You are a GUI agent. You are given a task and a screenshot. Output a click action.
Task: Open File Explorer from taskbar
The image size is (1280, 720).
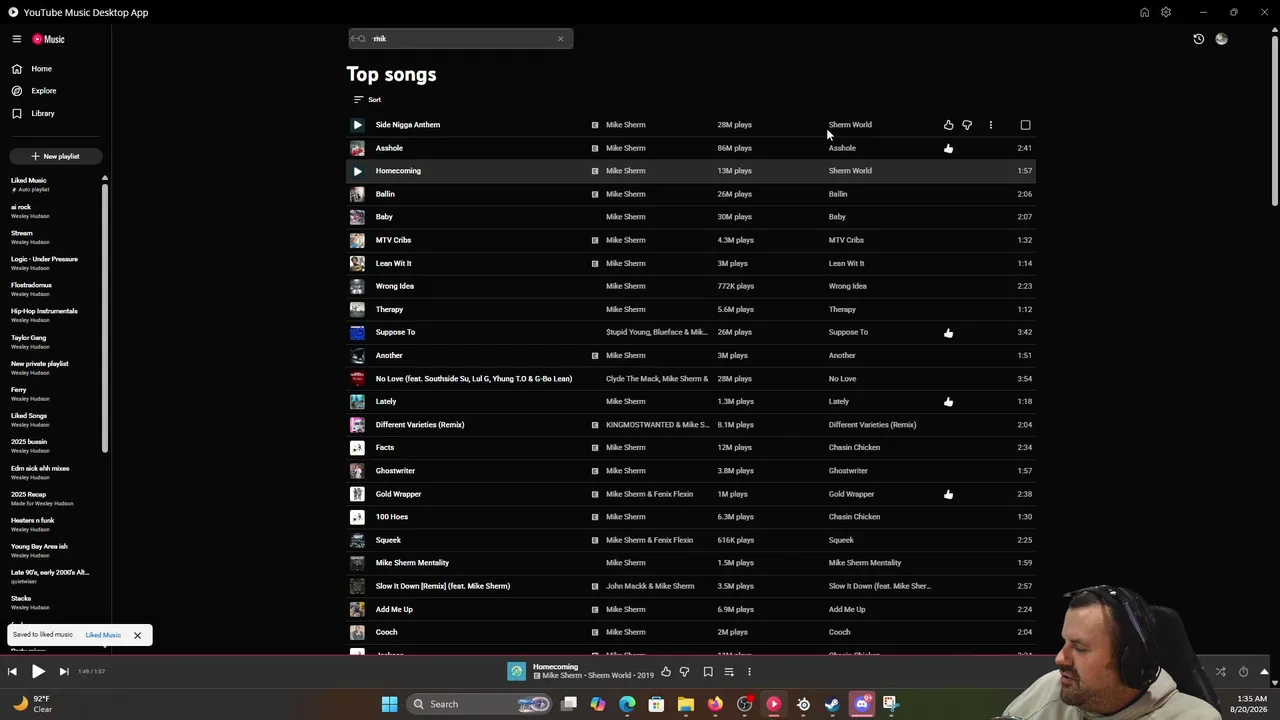[686, 704]
